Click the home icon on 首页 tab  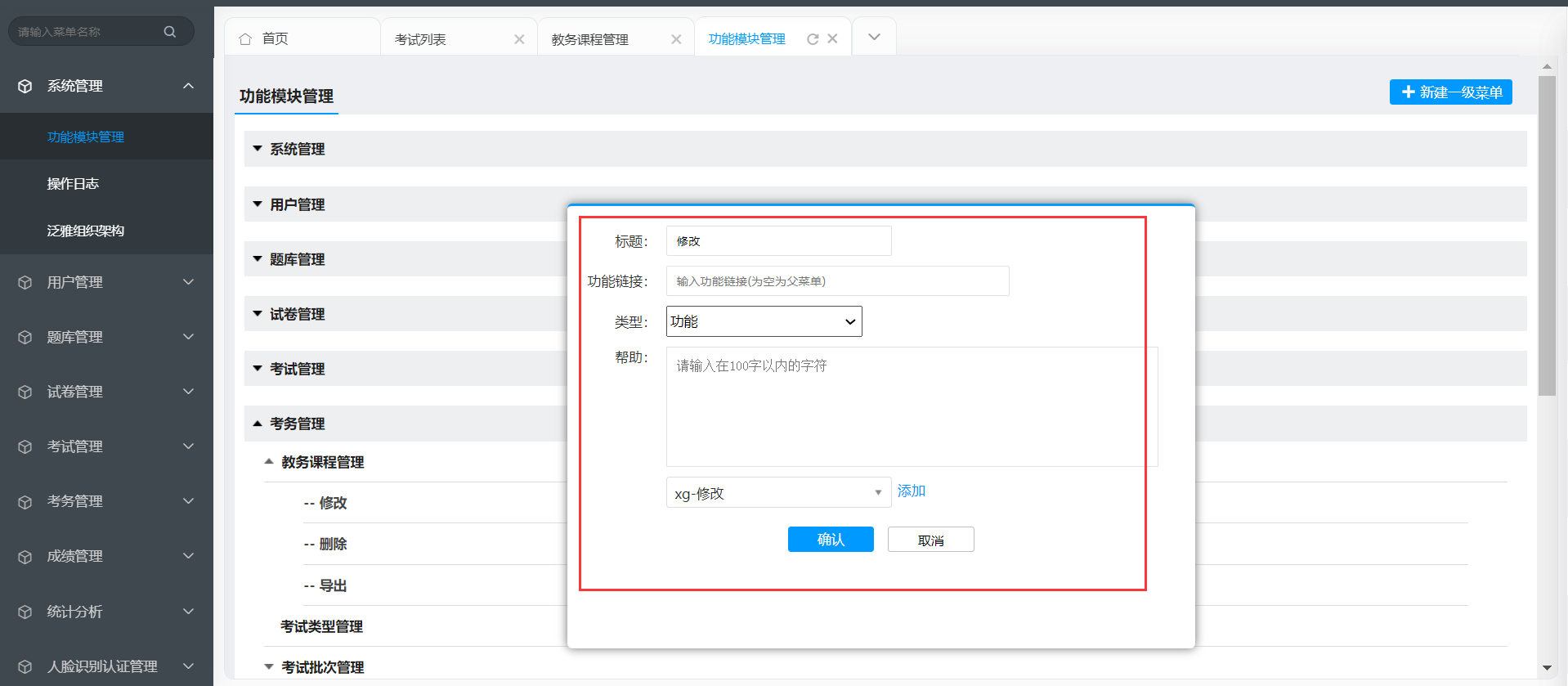click(x=245, y=38)
